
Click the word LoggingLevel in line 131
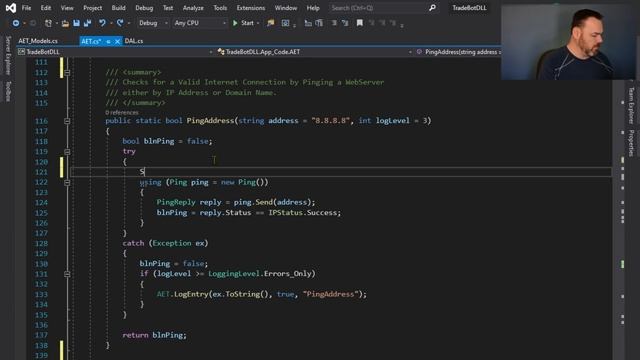point(234,274)
